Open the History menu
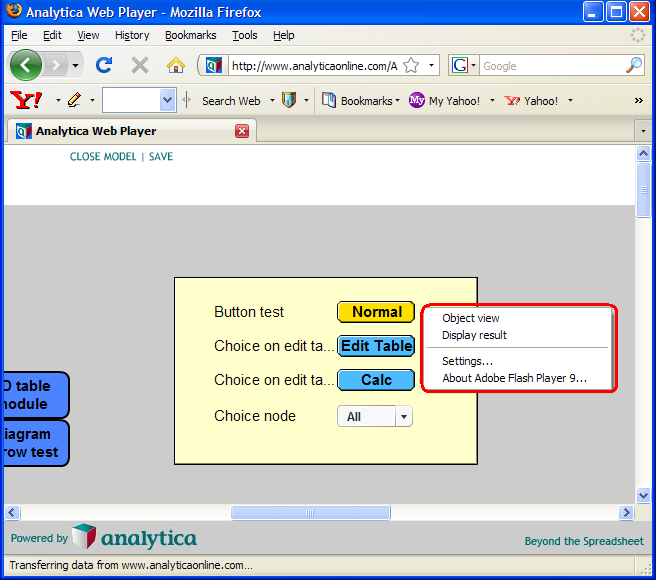The height and width of the screenshot is (580, 656). click(132, 35)
